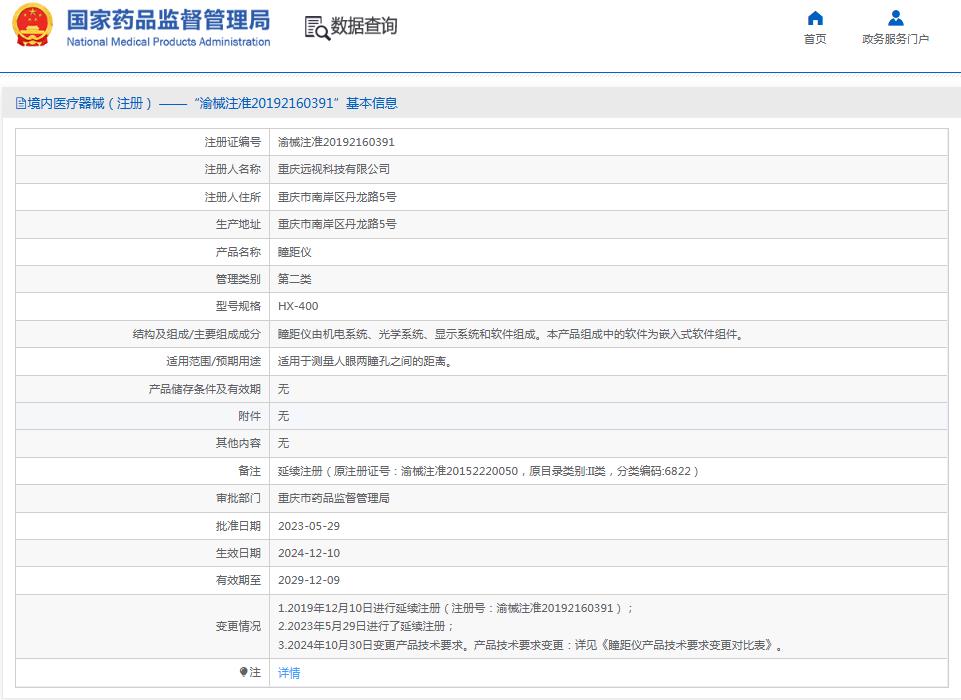Viewport: 961px width, 700px height.
Task: Select registration number 渝械注准20192160391 value cell
Action: tap(336, 143)
